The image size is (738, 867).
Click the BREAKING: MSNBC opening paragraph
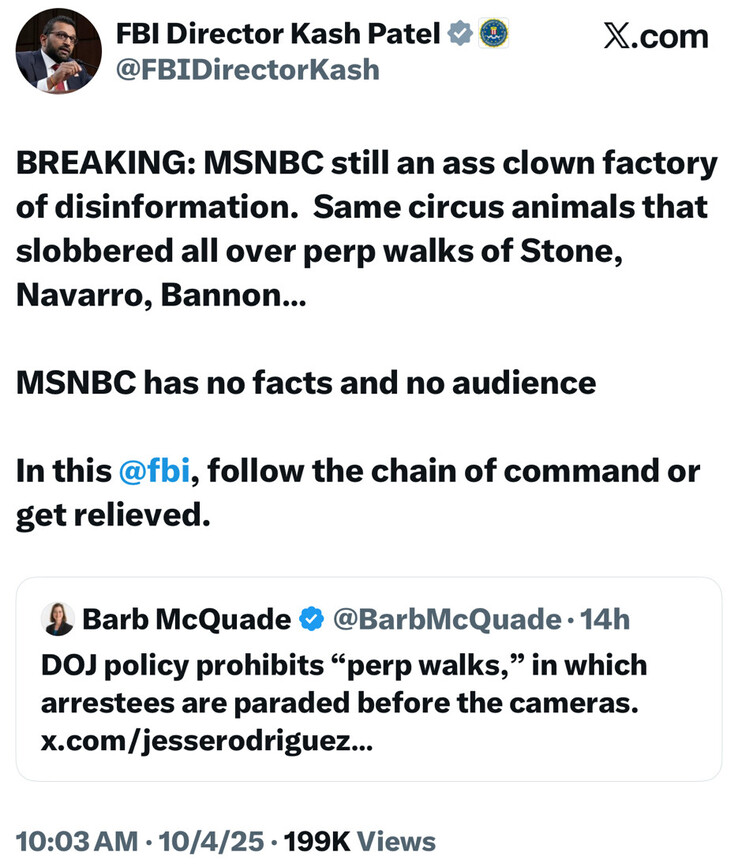366,230
